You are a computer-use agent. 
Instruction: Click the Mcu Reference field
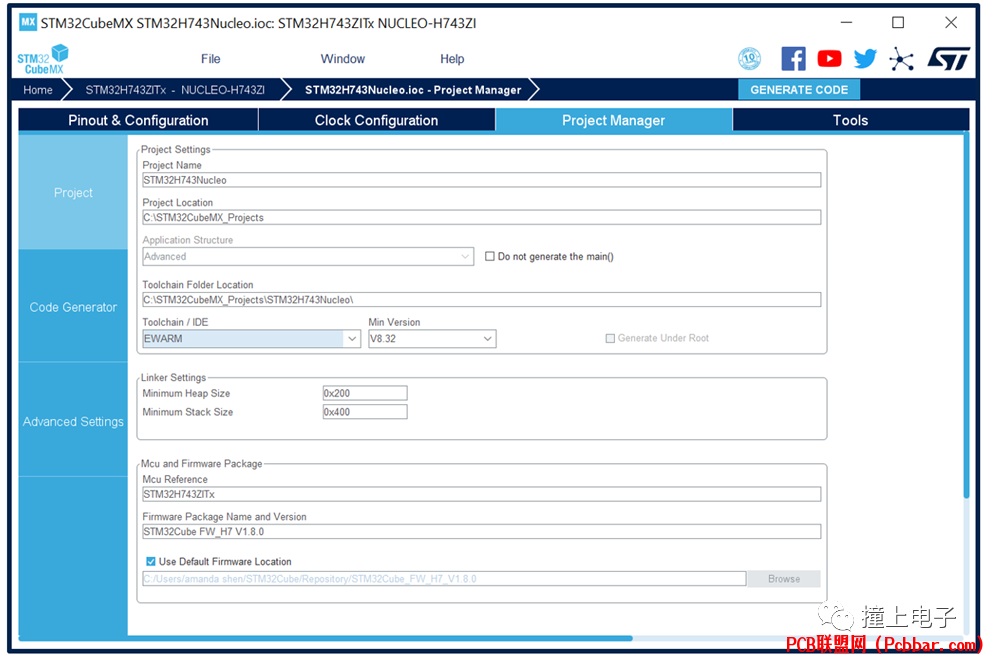(x=481, y=495)
